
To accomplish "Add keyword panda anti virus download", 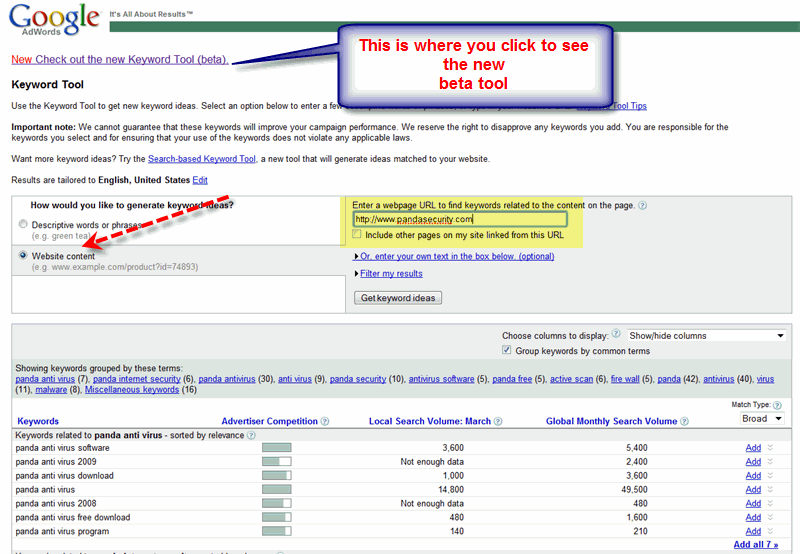I will [753, 475].
